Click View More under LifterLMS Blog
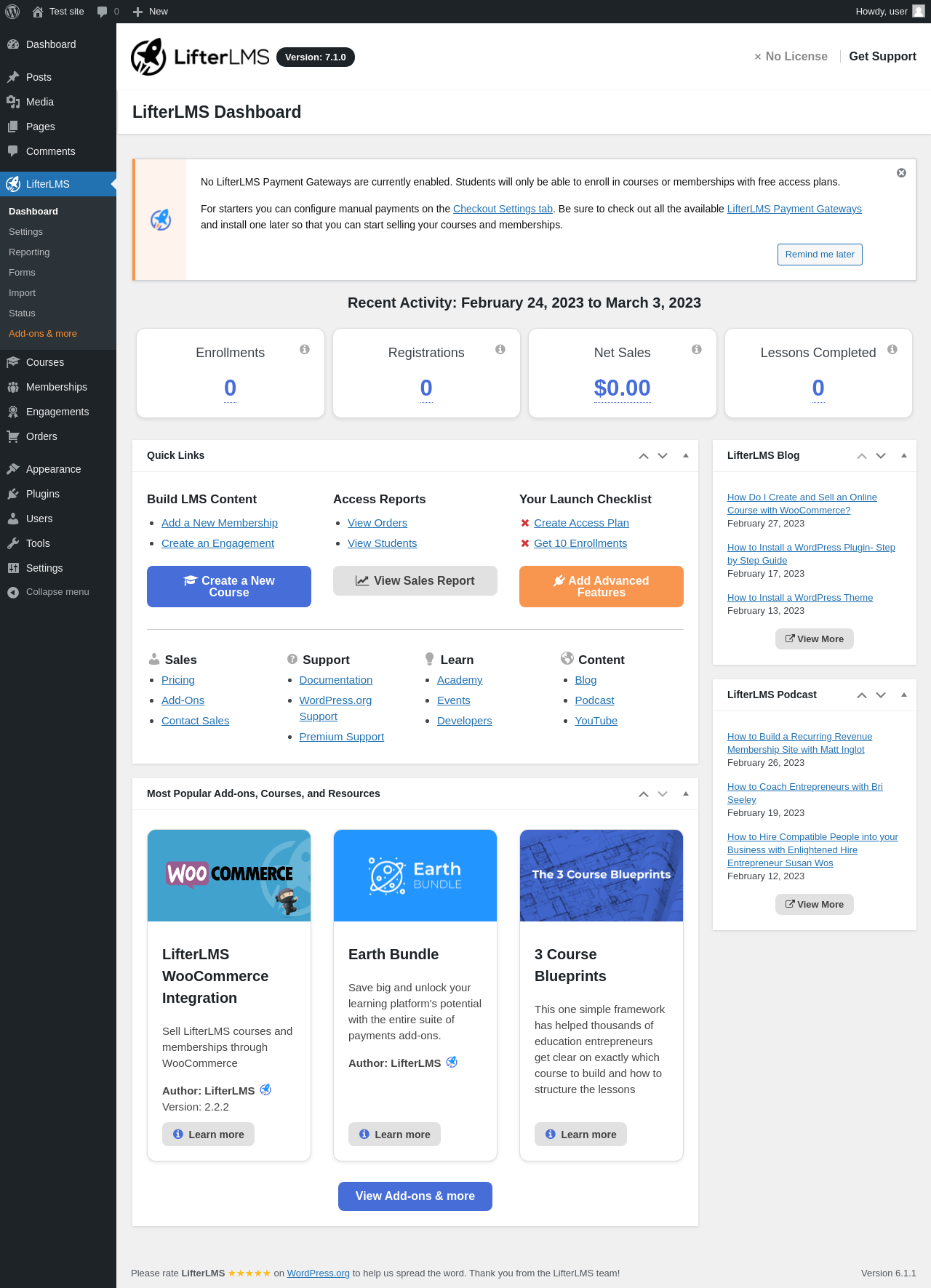The width and height of the screenshot is (931, 1288). coord(815,639)
